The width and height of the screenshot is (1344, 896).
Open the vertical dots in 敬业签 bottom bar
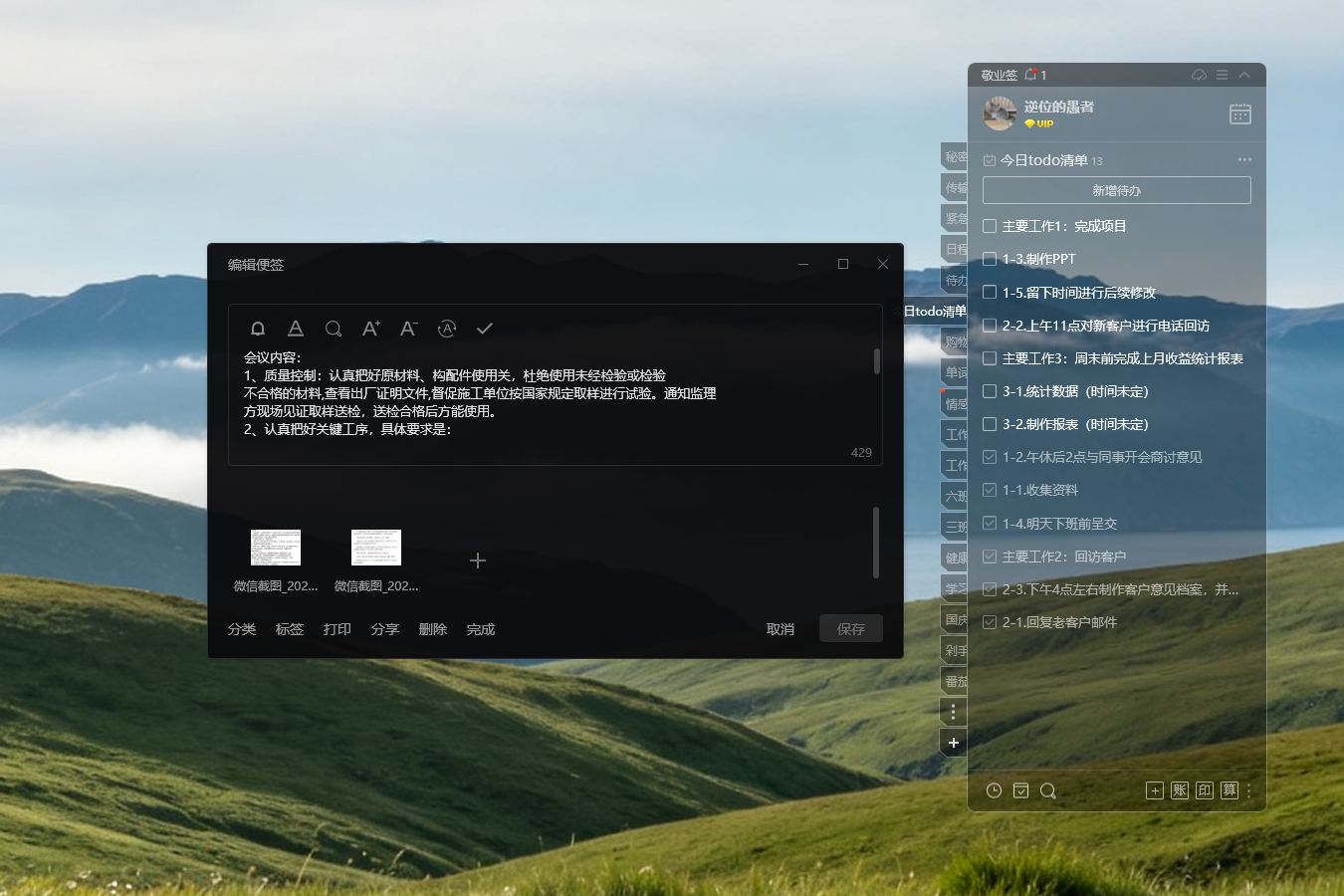click(1248, 790)
